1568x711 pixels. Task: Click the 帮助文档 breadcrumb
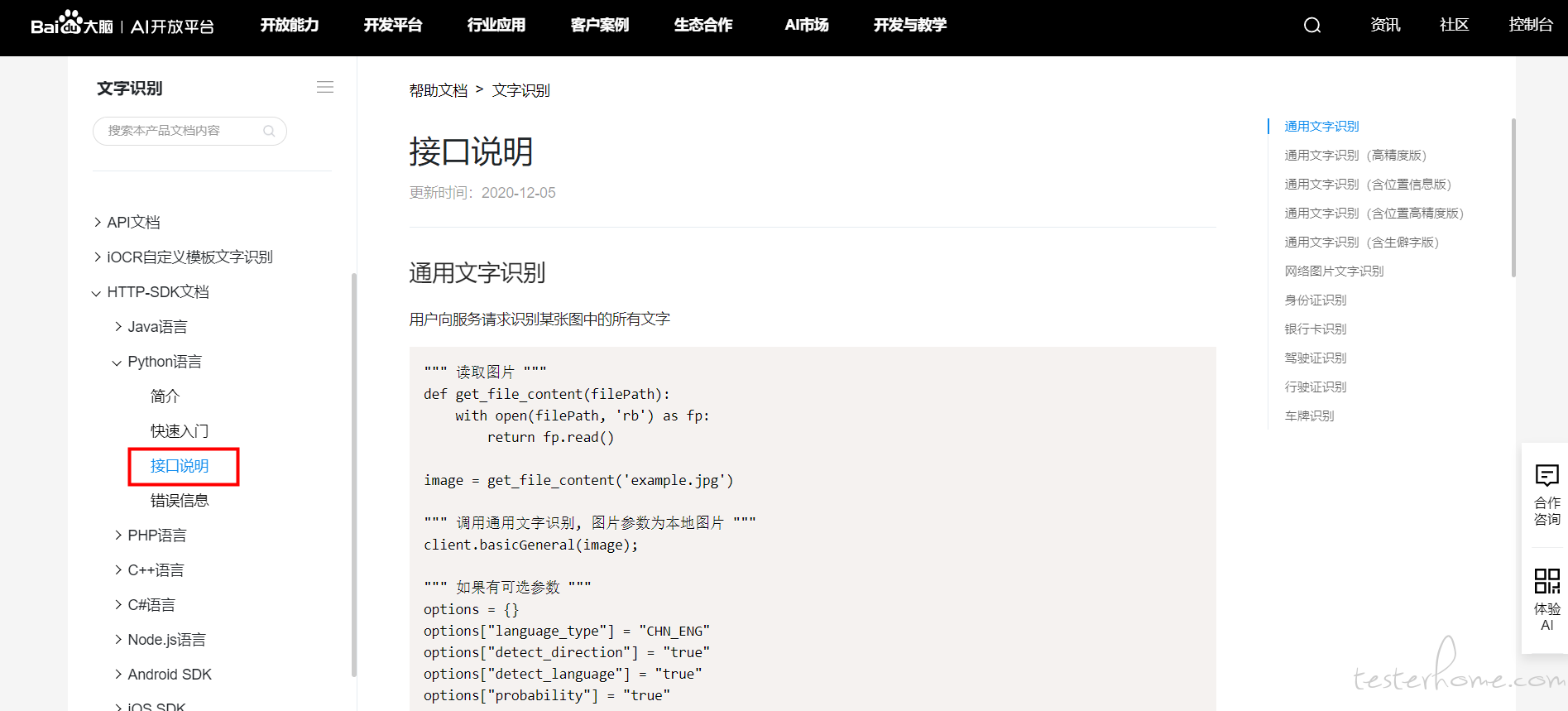click(439, 90)
